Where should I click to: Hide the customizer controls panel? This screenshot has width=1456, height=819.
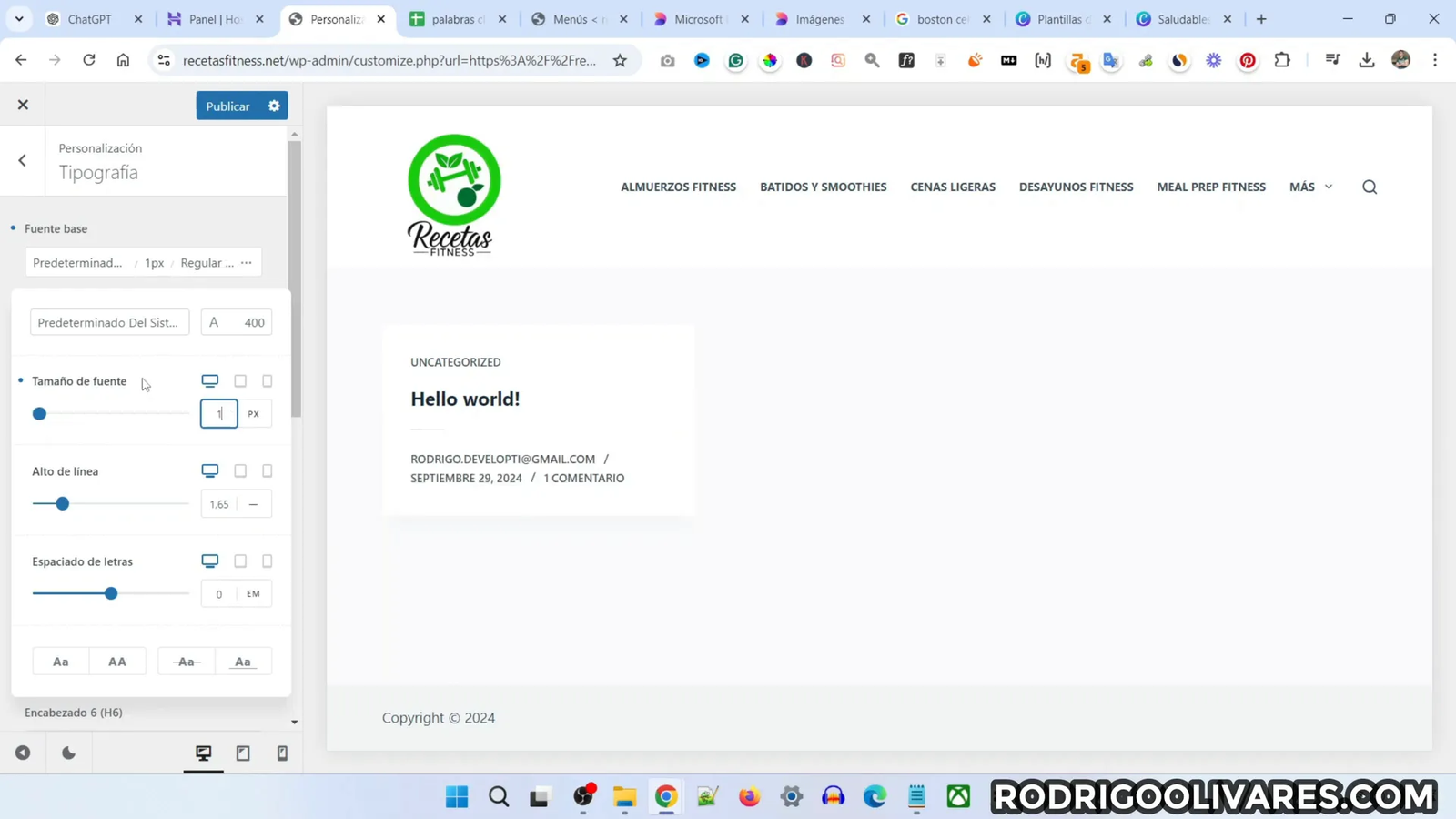click(23, 753)
